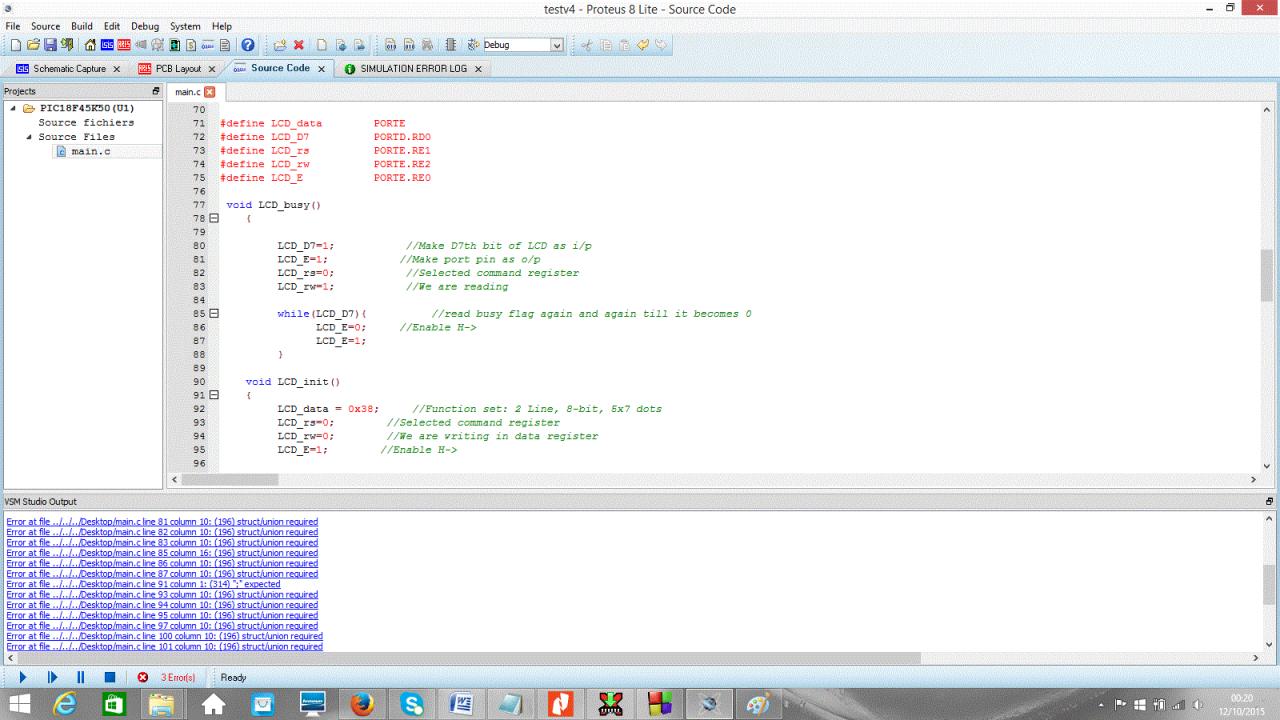Viewport: 1280px width, 720px height.
Task: Collapse the PIC18F45K50(U1) project node
Action: tap(14, 108)
